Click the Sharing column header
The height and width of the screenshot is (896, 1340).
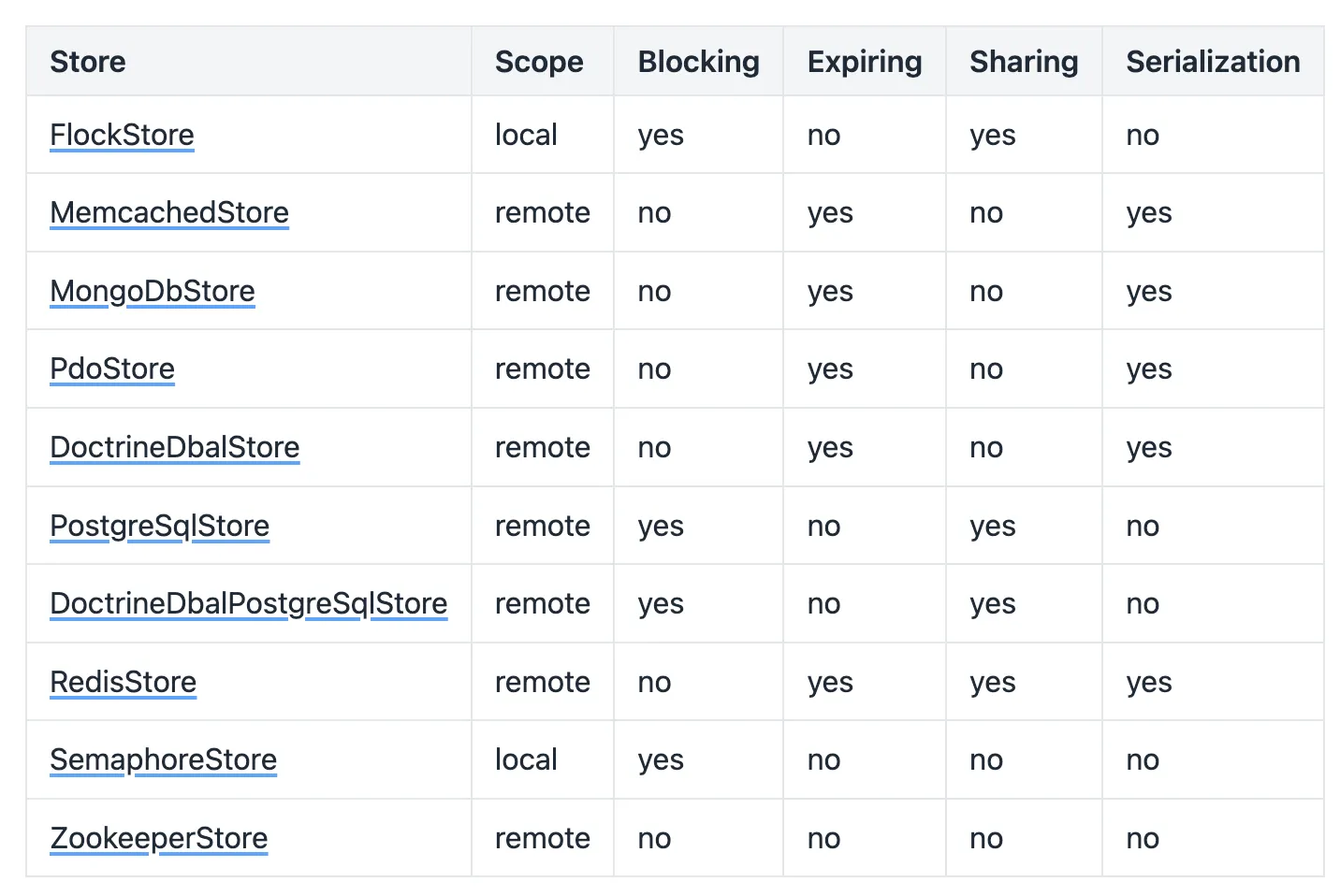pyautogui.click(x=1024, y=62)
